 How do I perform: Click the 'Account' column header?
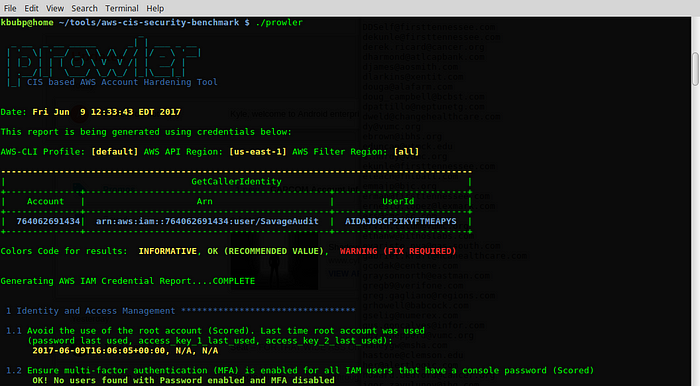45,201
